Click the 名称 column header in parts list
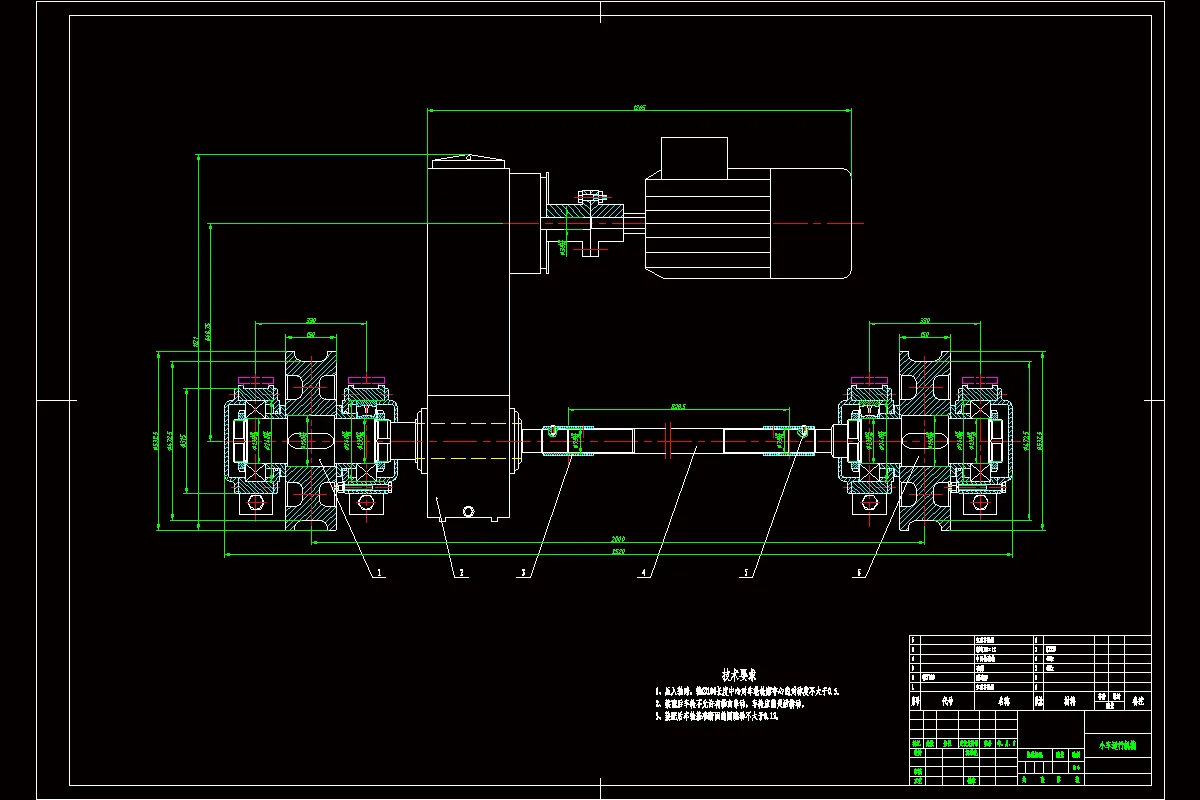 [1003, 702]
